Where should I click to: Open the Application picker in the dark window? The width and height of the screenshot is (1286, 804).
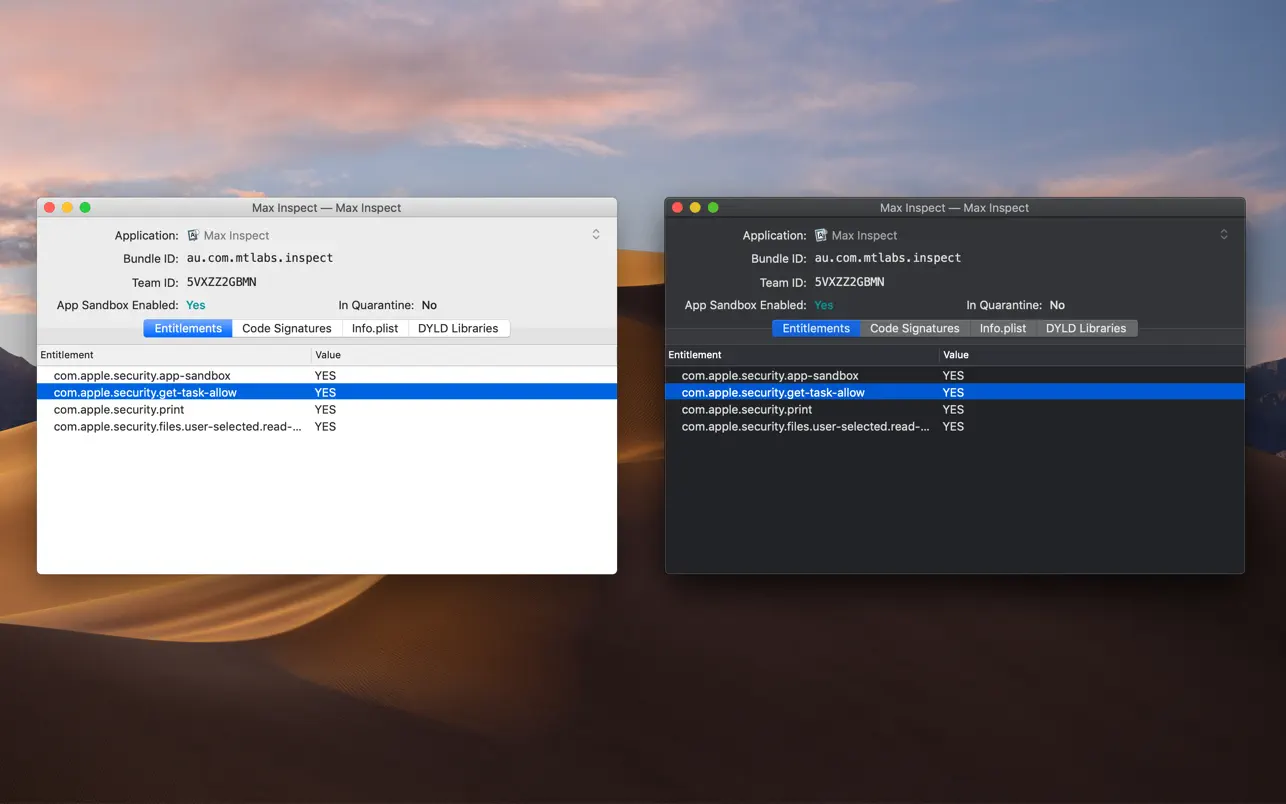[x=1223, y=234]
